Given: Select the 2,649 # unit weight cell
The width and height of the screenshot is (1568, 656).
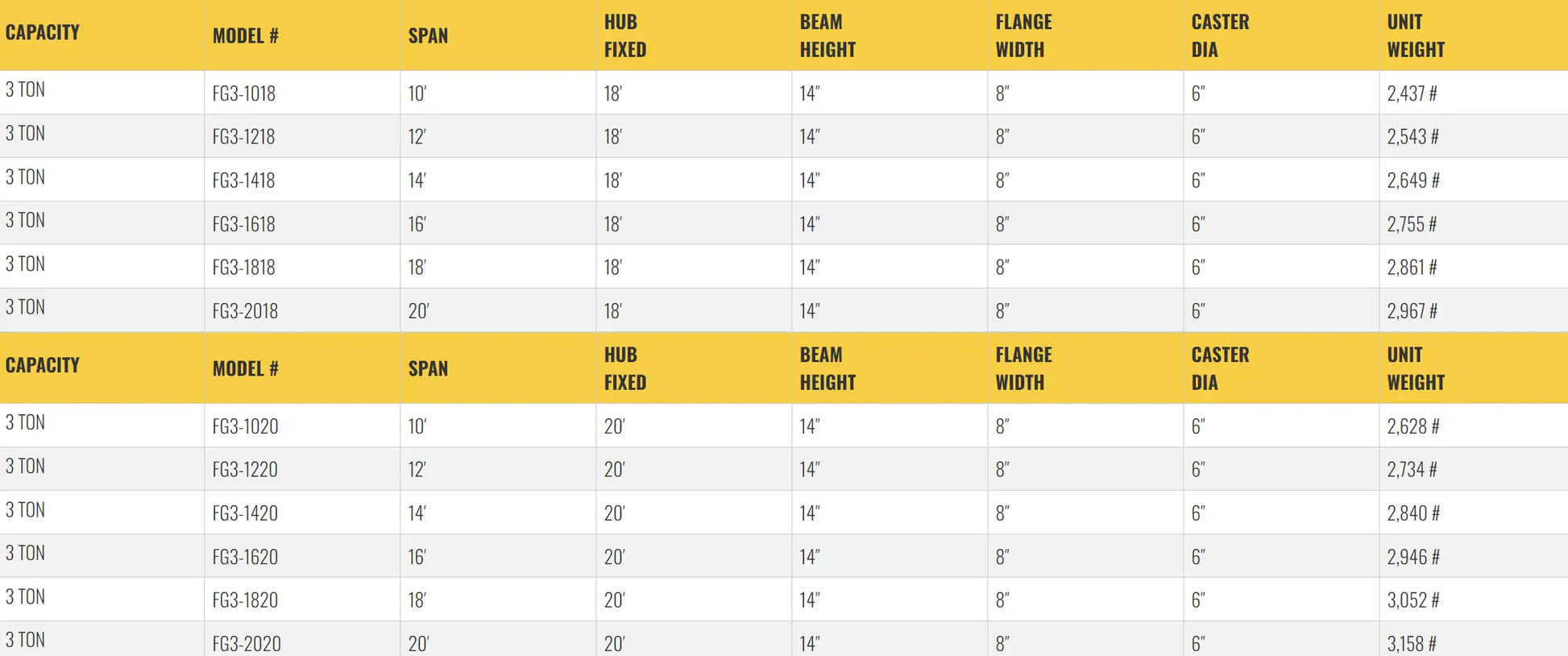Looking at the screenshot, I should pyautogui.click(x=1412, y=181).
